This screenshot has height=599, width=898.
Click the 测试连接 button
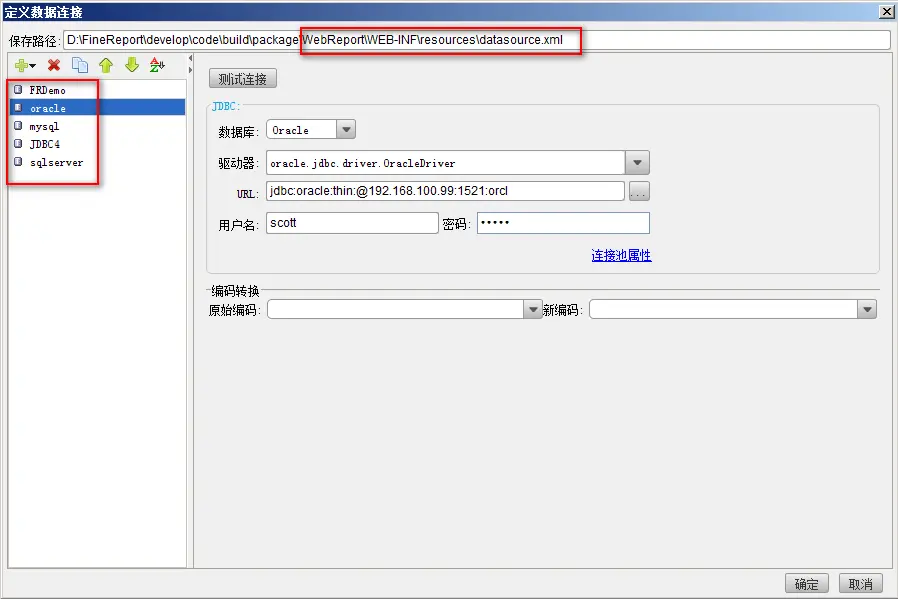(243, 79)
